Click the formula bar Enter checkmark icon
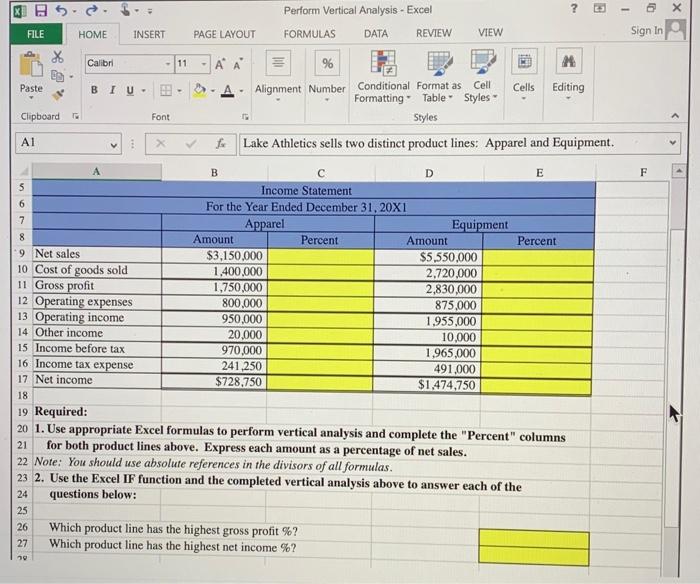This screenshot has width=700, height=584. click(191, 144)
